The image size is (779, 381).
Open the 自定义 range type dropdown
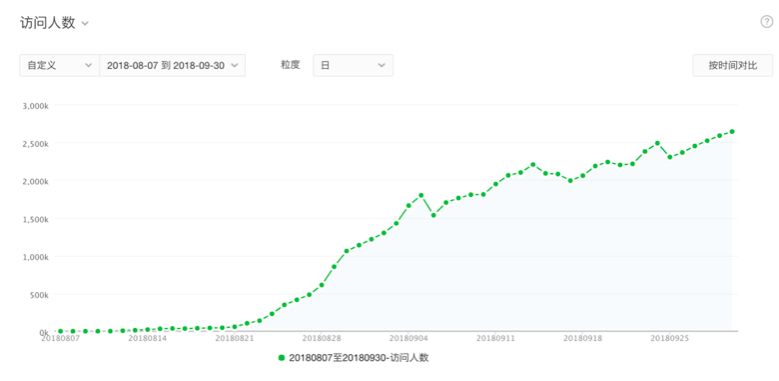click(60, 65)
